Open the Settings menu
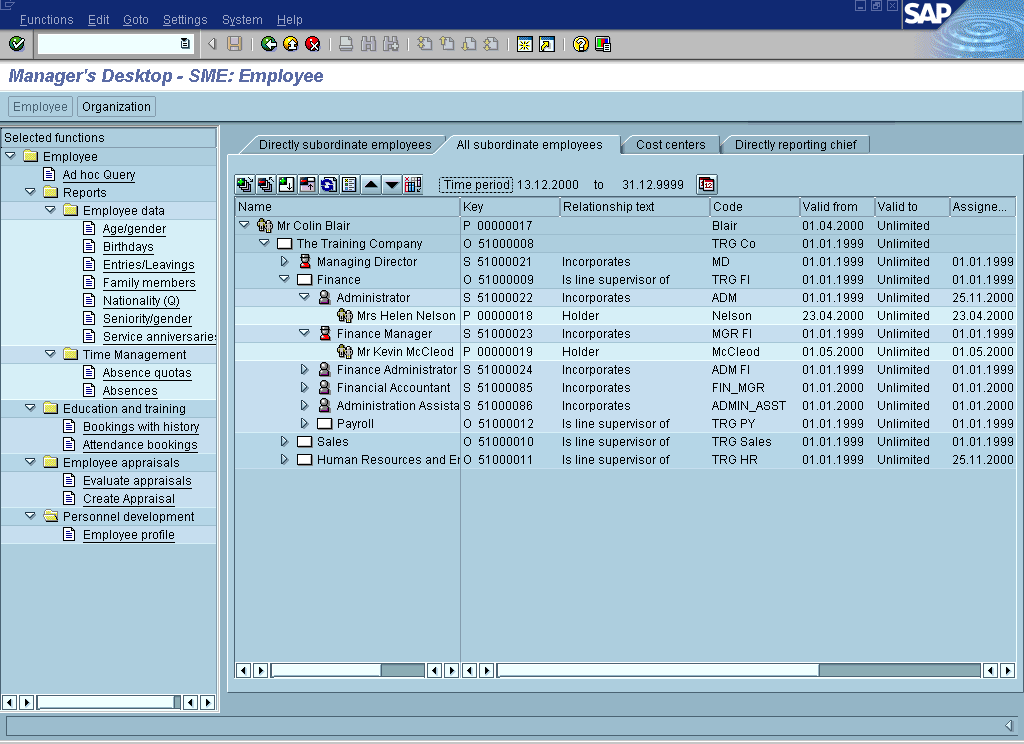Viewport: 1024px width, 744px height. tap(185, 20)
